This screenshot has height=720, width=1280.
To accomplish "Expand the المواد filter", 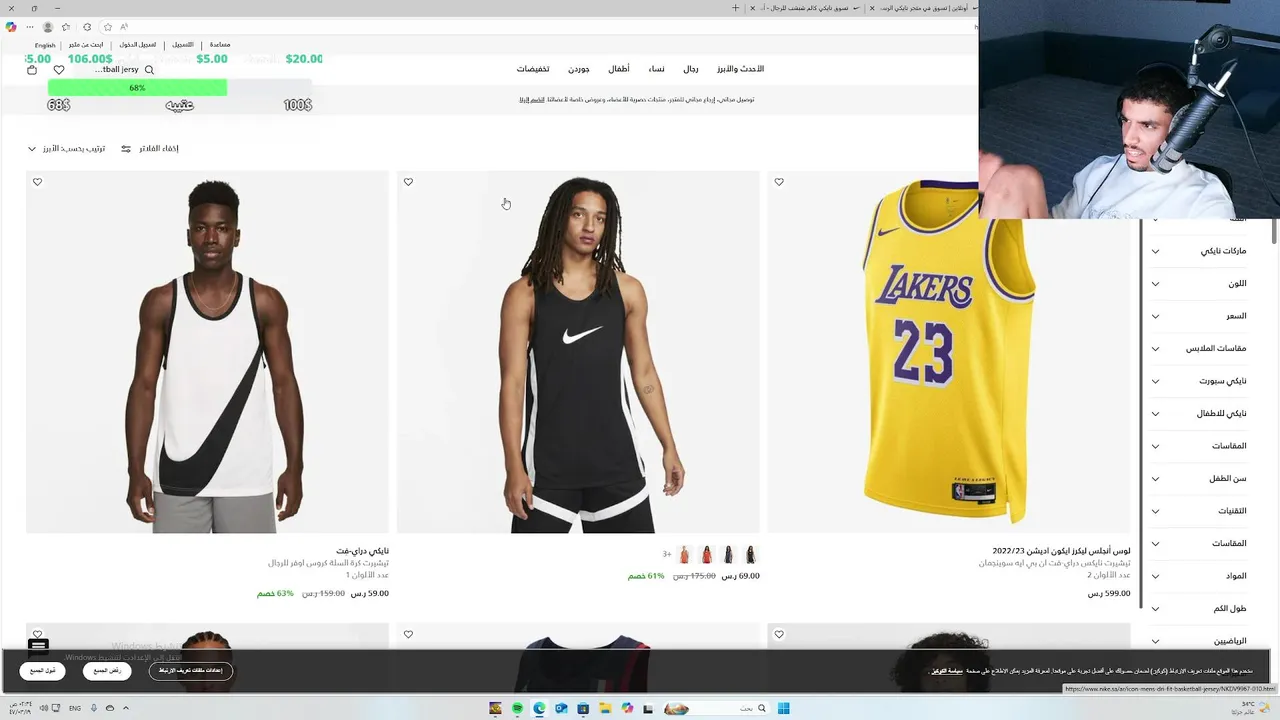I will coord(1199,576).
